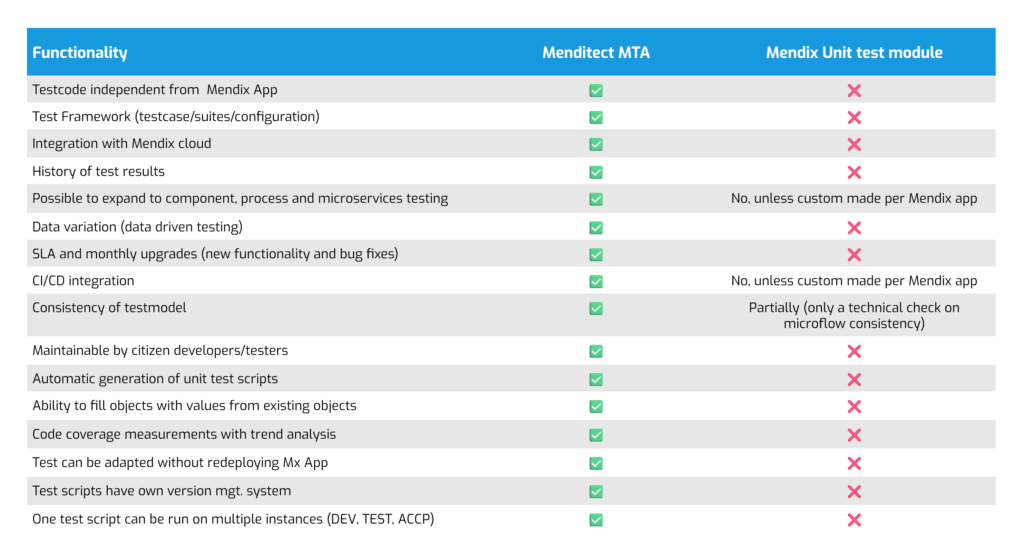Click the red X for Maintainable by citizen developers row
Screen dimensions: 1024x557
pyautogui.click(x=854, y=351)
